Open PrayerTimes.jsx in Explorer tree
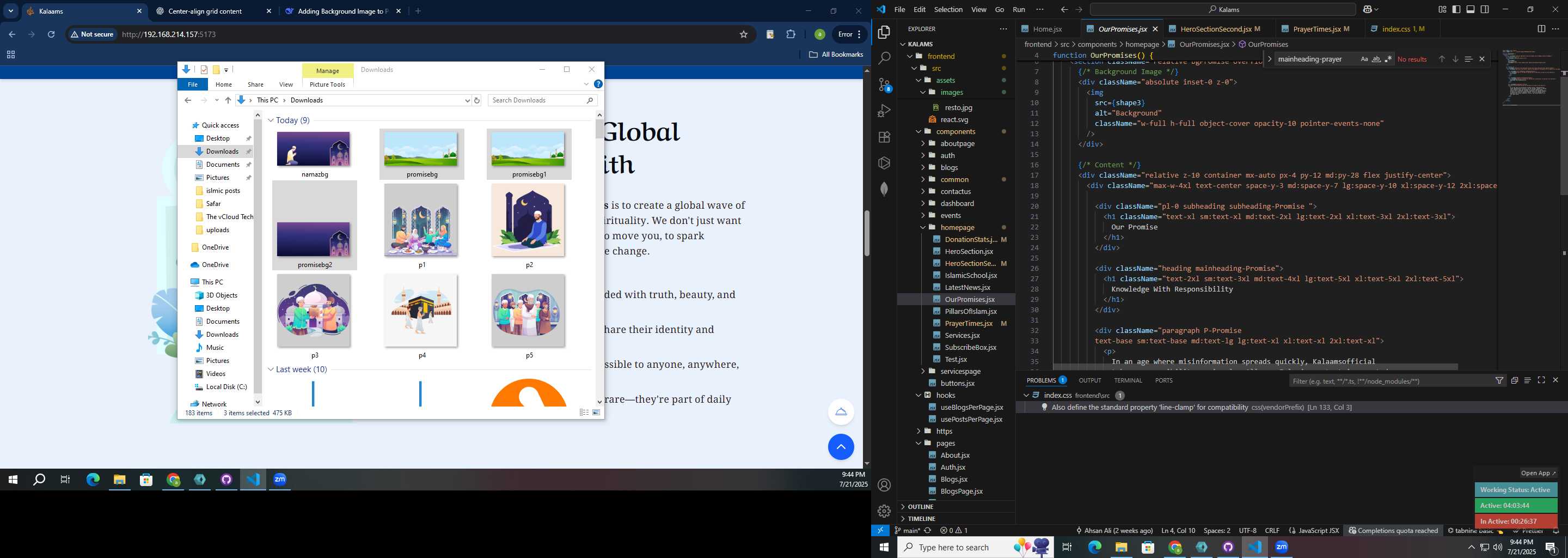 click(968, 324)
